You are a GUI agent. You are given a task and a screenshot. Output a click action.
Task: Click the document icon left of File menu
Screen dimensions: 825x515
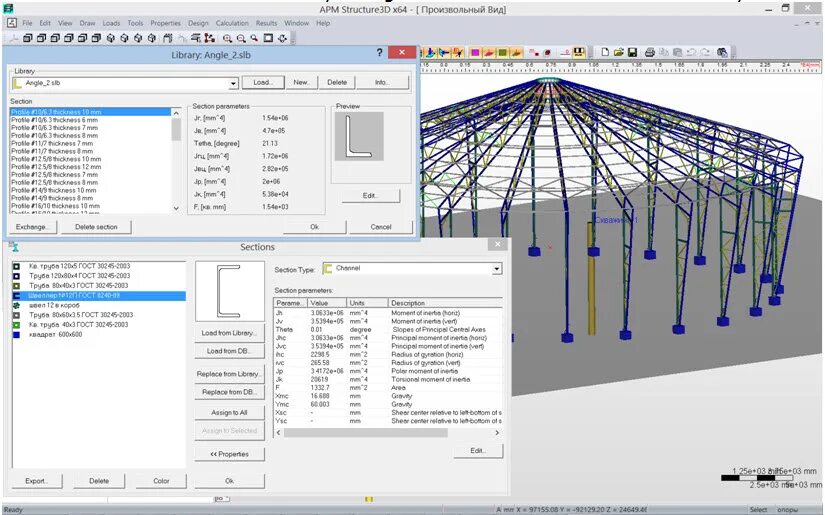pos(12,23)
